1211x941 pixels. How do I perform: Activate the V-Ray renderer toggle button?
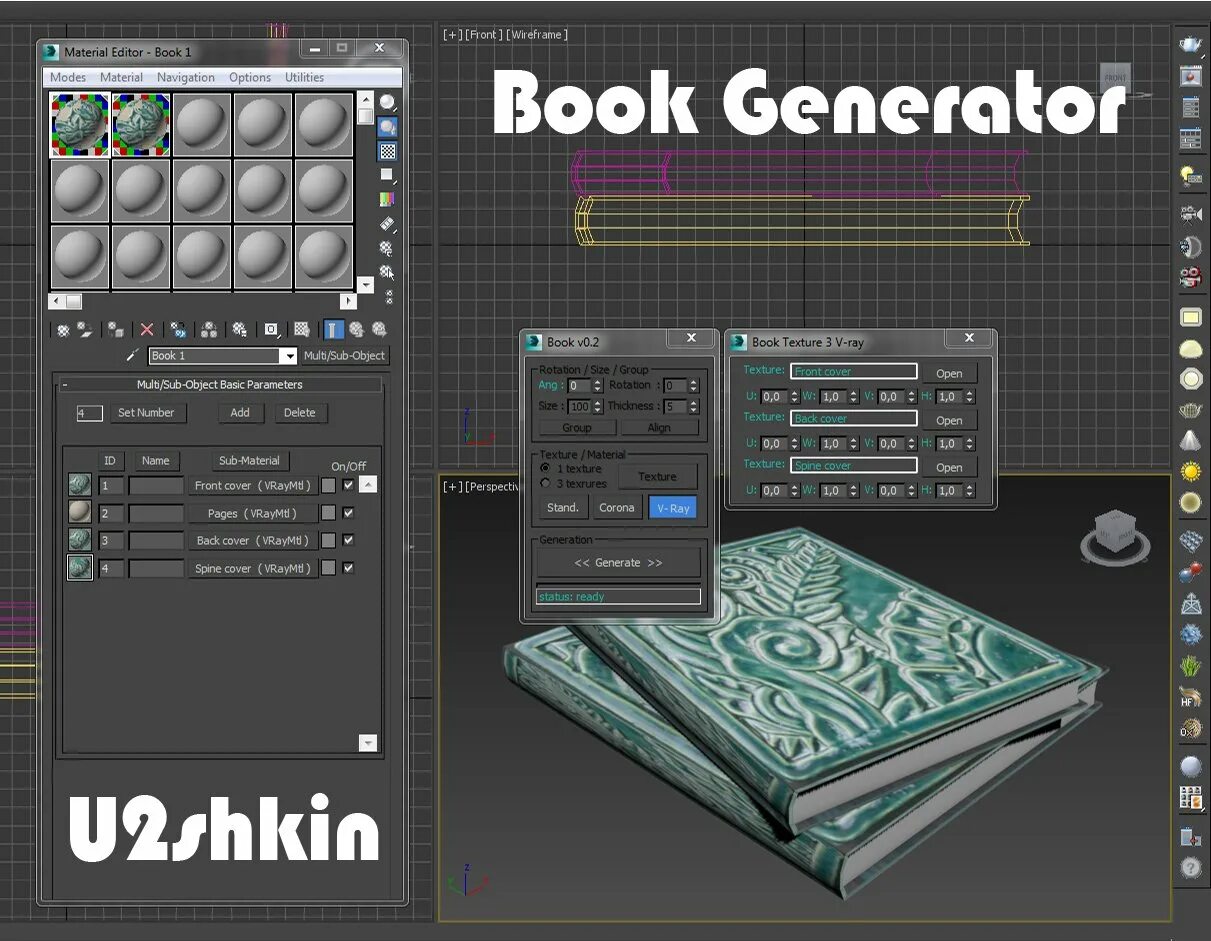tap(672, 508)
